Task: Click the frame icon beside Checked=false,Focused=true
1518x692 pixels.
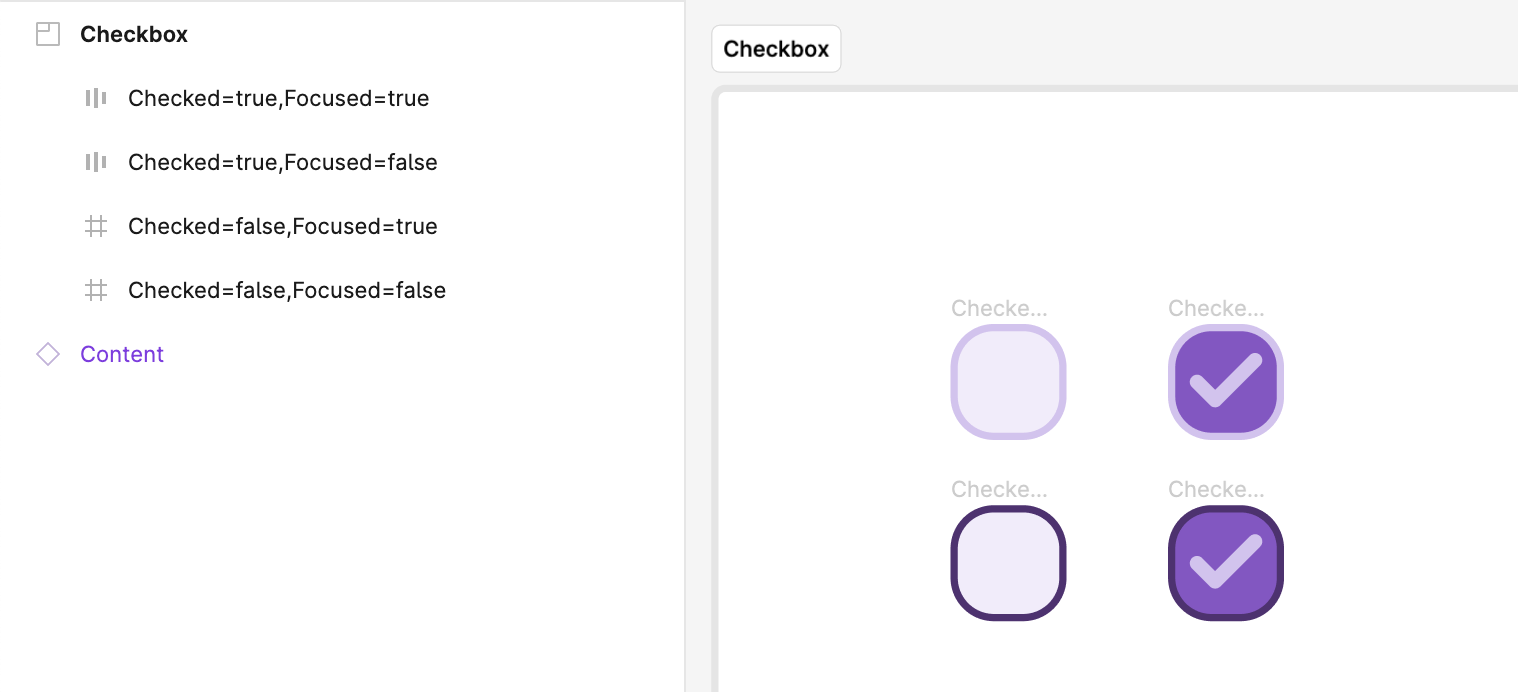Action: [x=95, y=226]
